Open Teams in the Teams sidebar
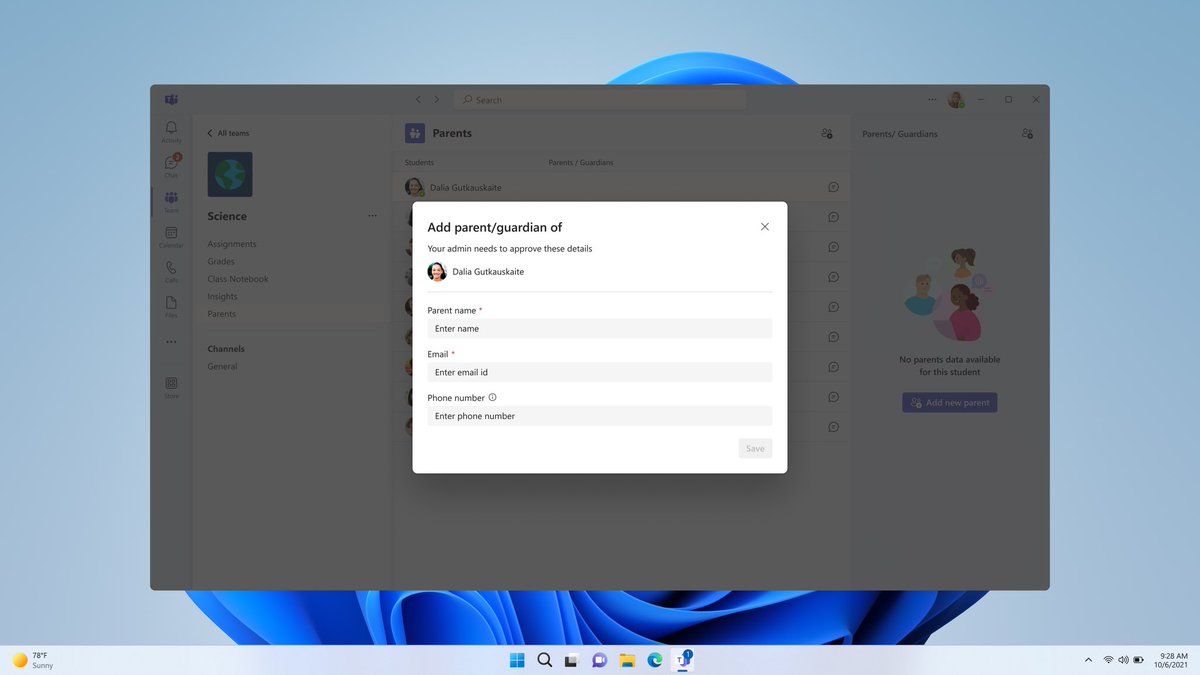 pos(171,201)
